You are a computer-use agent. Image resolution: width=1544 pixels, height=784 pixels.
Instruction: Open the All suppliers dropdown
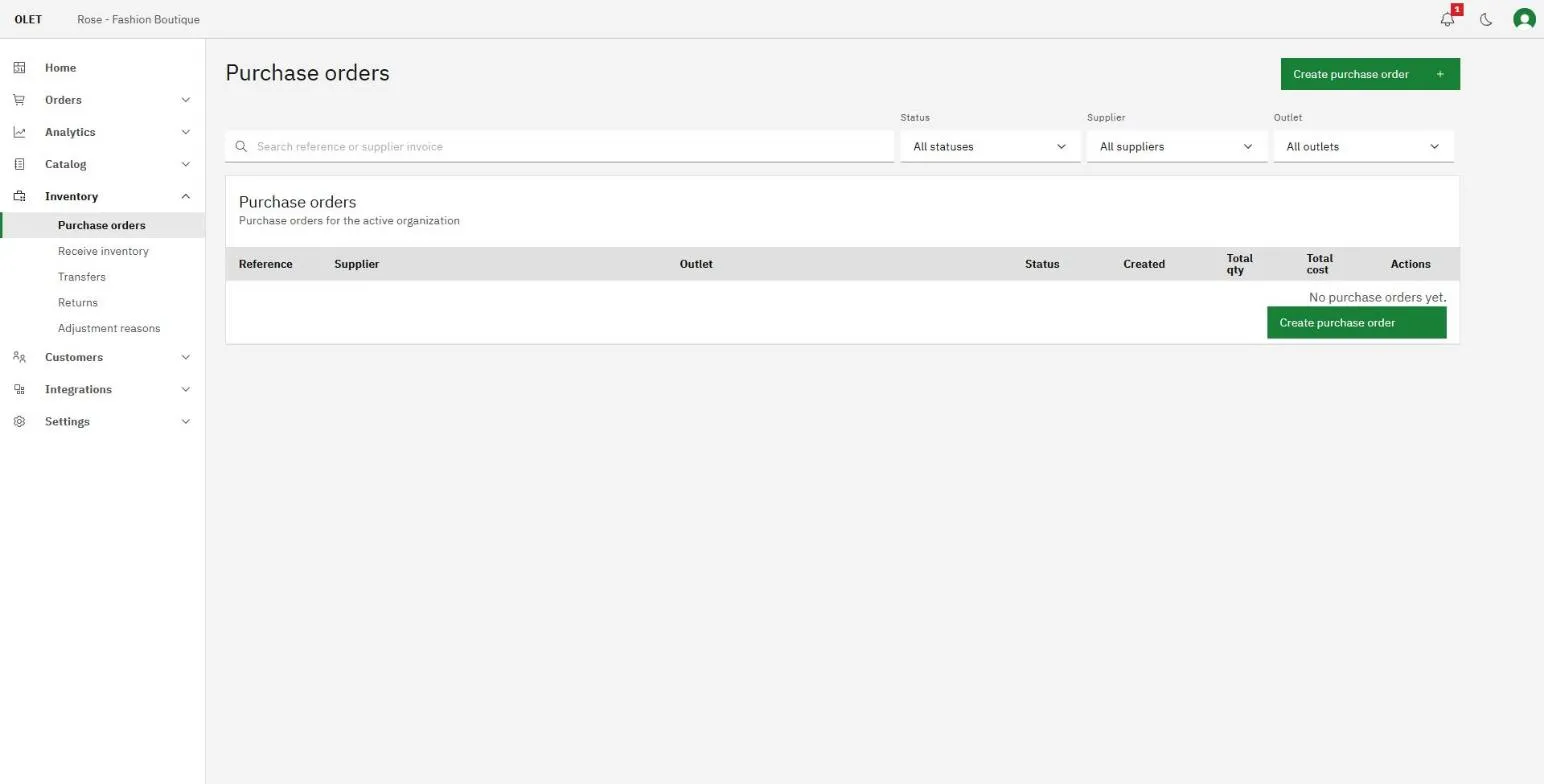[x=1177, y=146]
